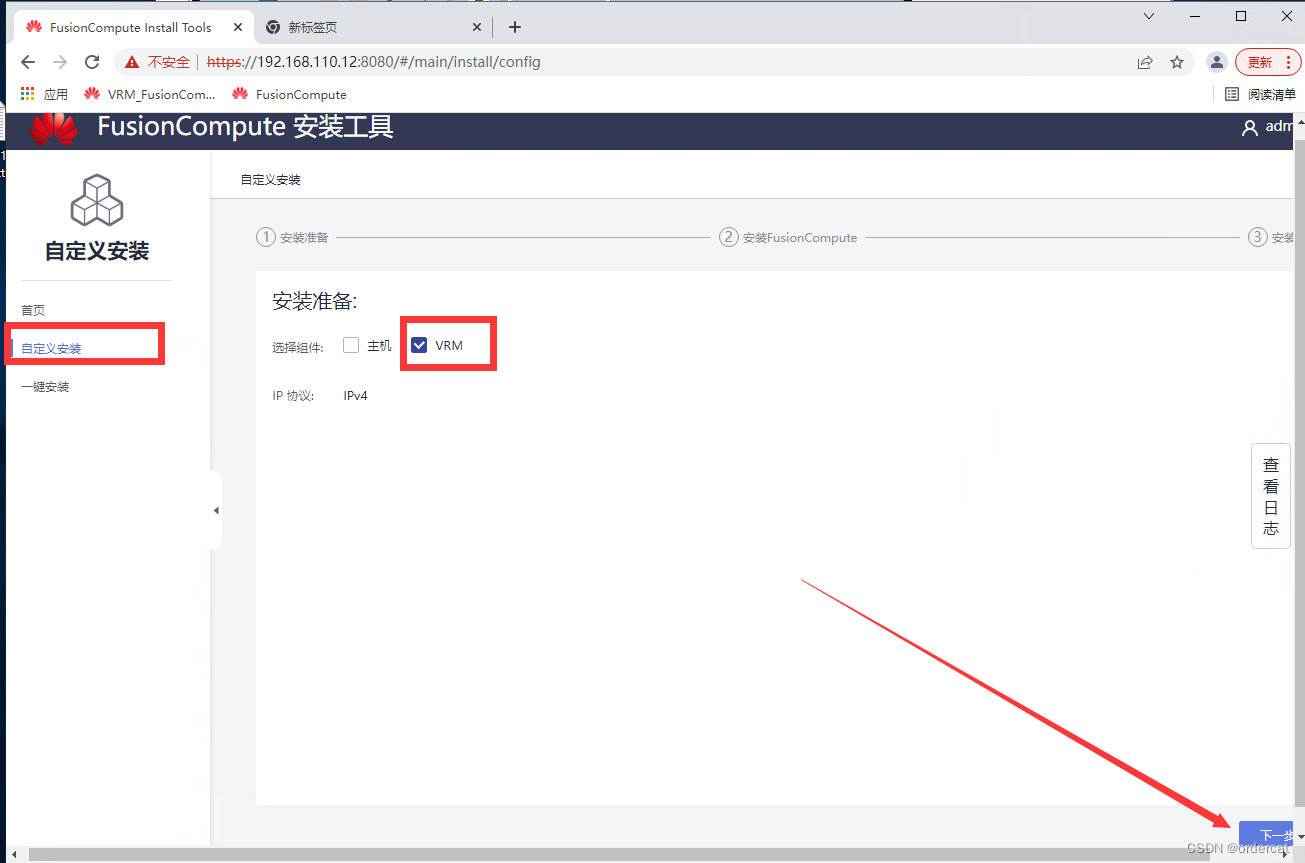Go to 首页 in sidebar
Viewport: 1305px width, 863px height.
(x=33, y=310)
